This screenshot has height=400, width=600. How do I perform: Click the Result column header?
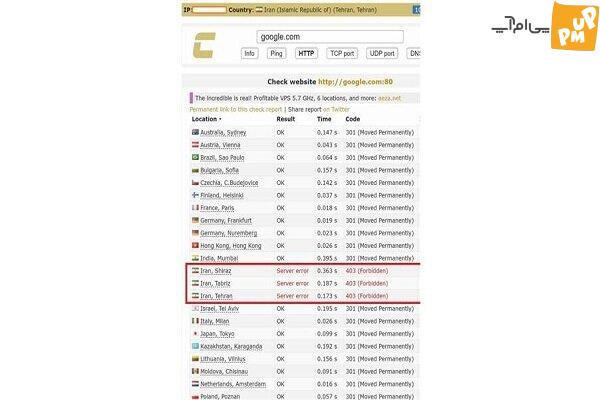(x=286, y=119)
